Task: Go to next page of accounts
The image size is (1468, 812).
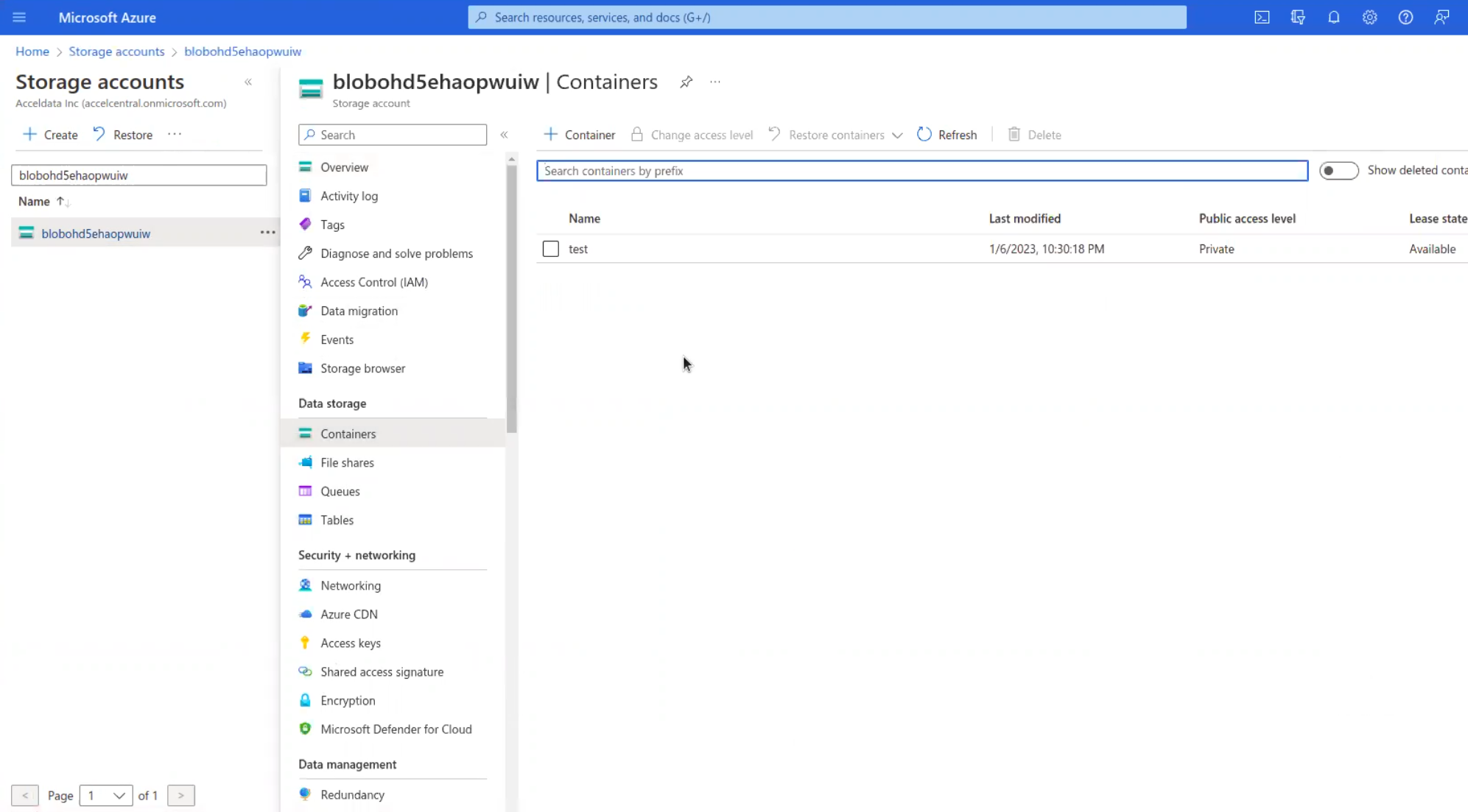Action: 181,795
